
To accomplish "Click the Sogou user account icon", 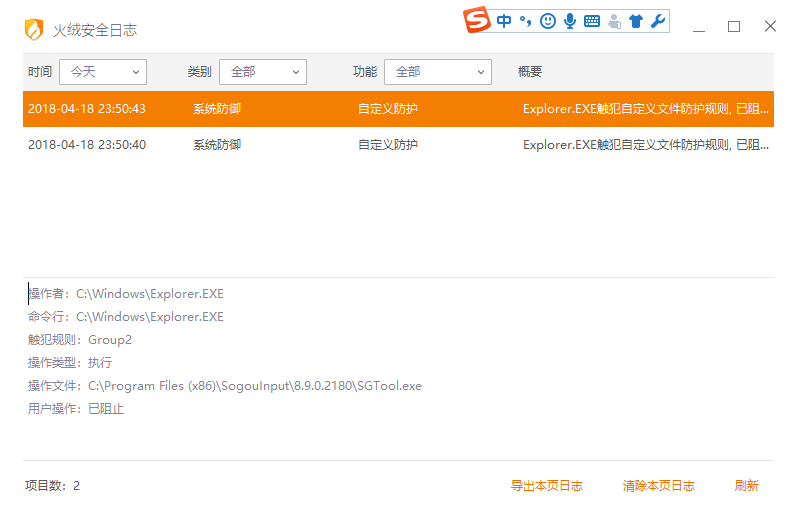I will [x=614, y=21].
